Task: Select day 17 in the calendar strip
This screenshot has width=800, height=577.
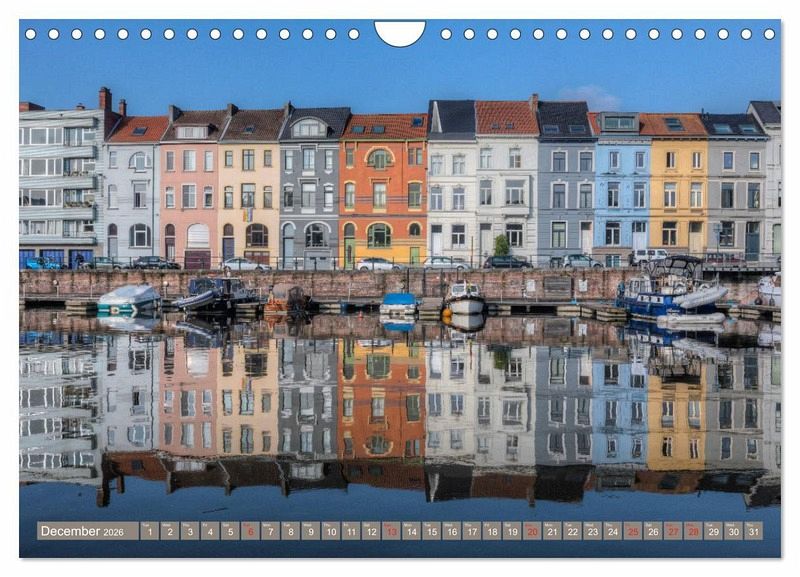Action: 472,531
